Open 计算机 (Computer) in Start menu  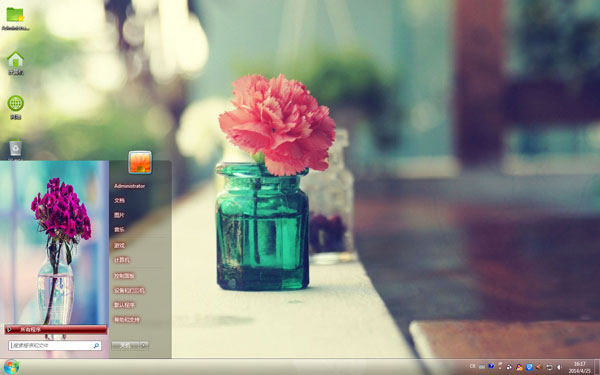pos(122,260)
